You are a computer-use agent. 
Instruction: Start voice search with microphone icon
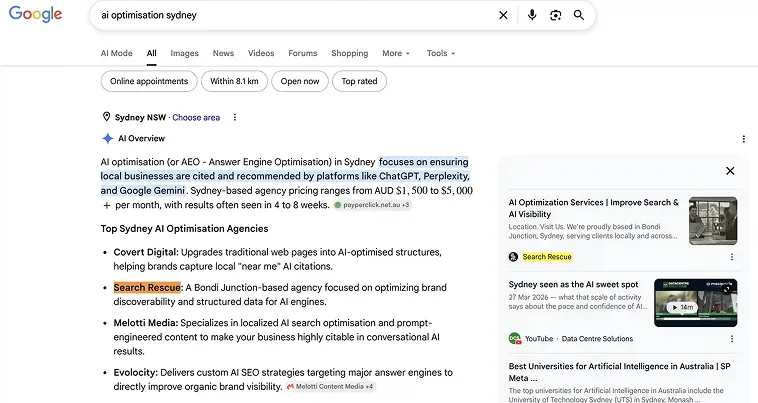click(532, 15)
